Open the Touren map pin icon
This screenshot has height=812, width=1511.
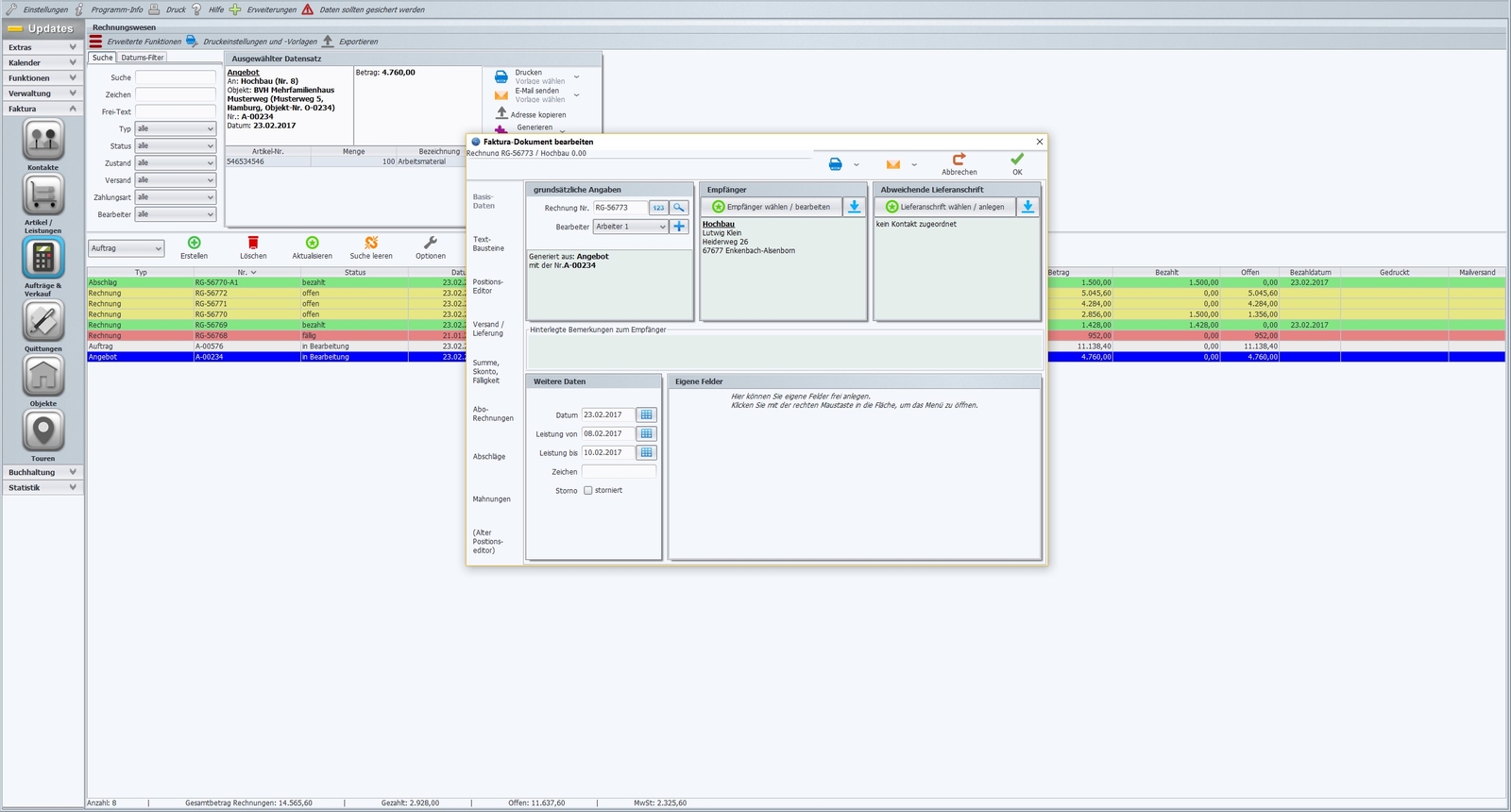coord(43,431)
